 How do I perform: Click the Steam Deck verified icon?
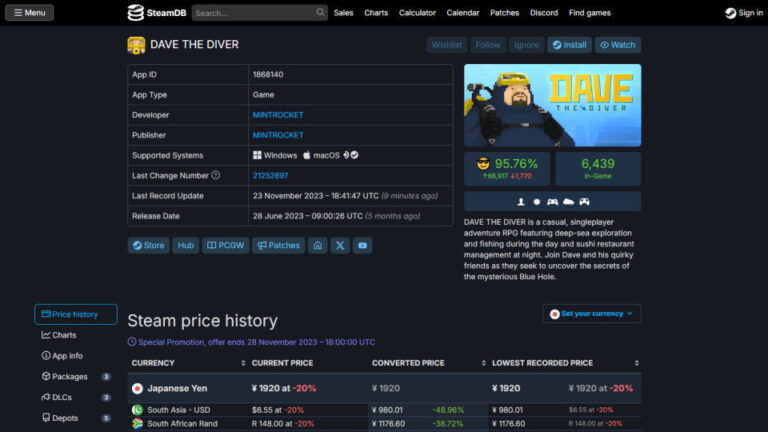pos(350,155)
